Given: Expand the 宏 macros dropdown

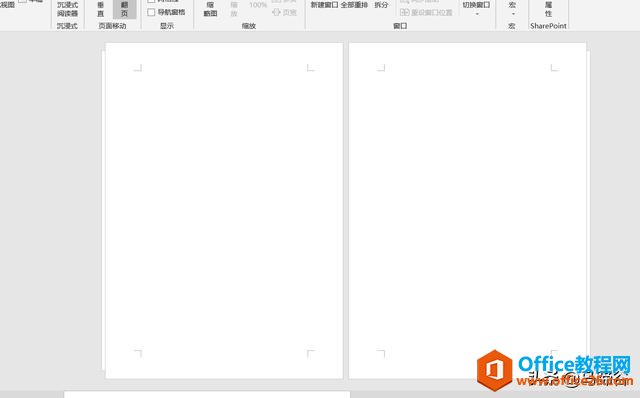Looking at the screenshot, I should point(512,8).
